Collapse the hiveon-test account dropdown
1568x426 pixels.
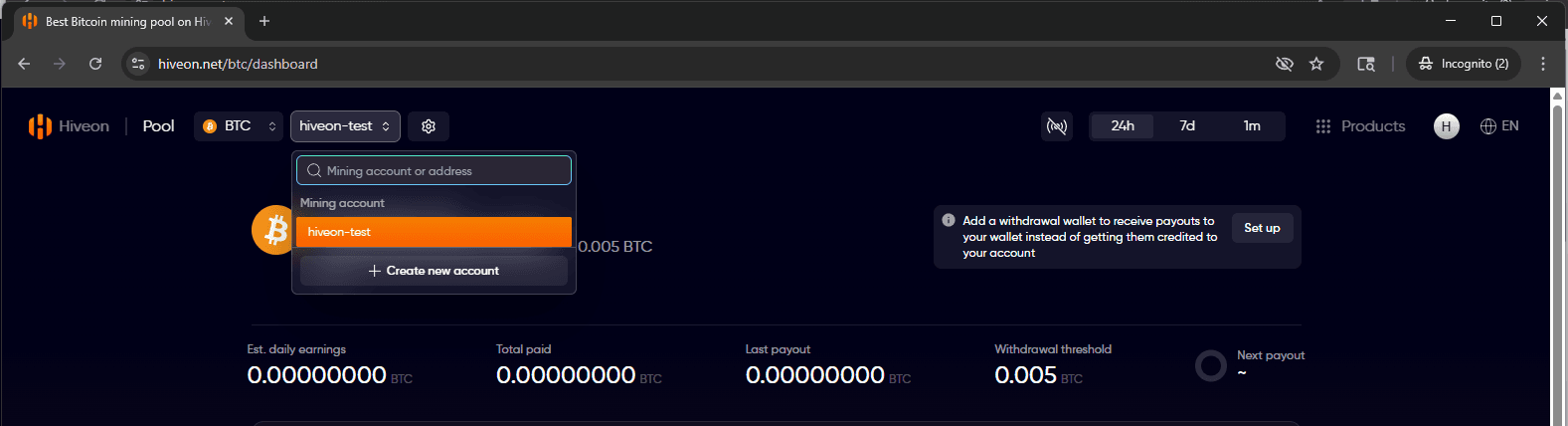[x=345, y=126]
